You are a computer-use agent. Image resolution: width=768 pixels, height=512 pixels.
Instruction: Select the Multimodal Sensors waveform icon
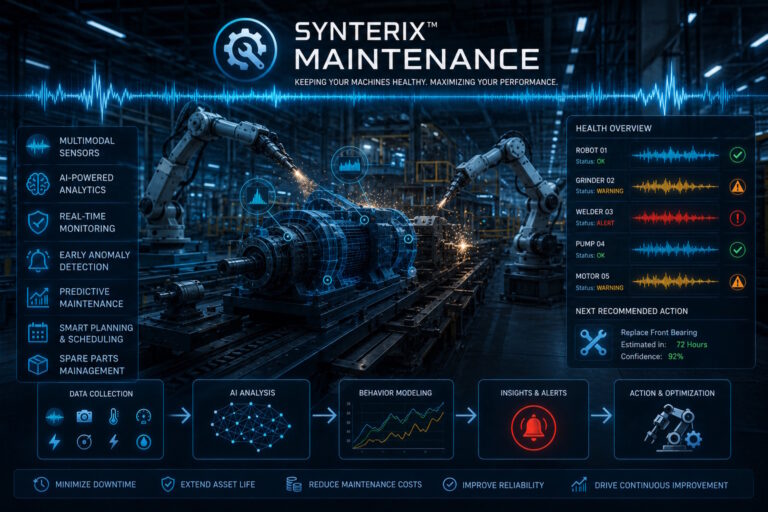tap(38, 146)
